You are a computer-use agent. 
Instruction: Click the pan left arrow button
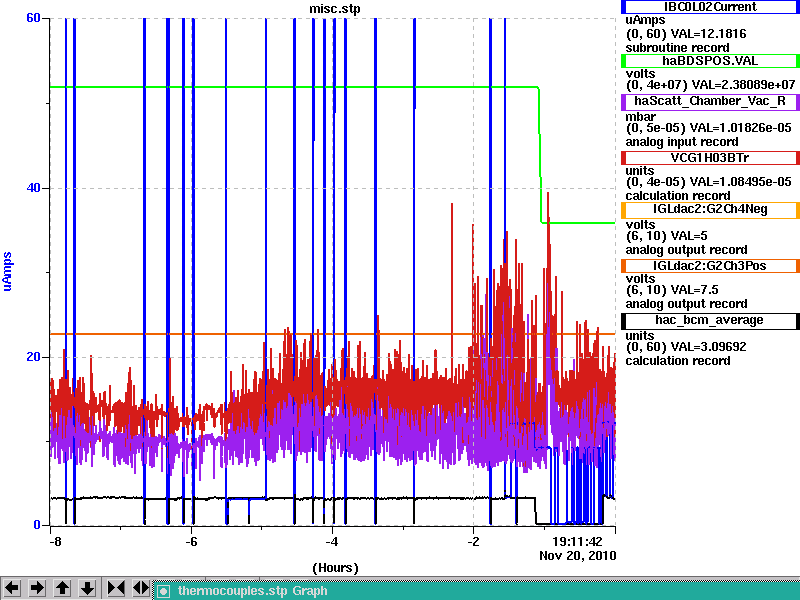tap(12, 588)
